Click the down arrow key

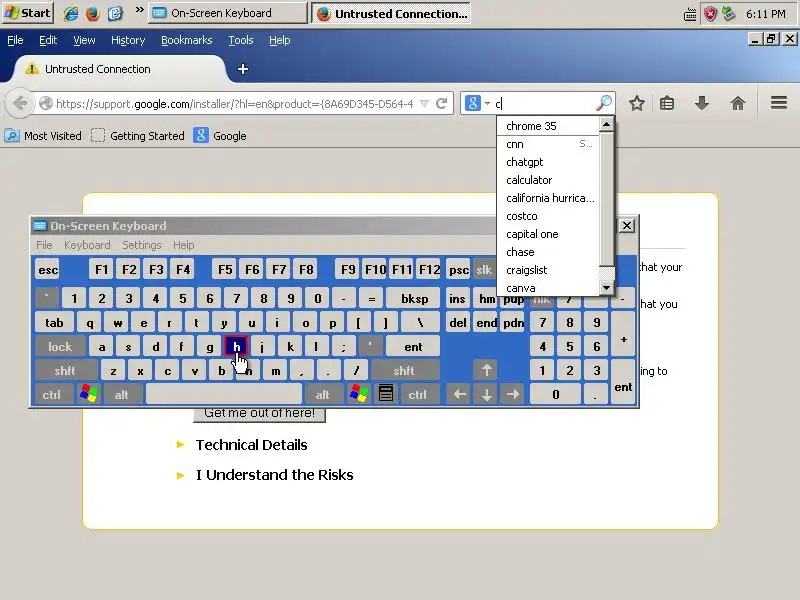(x=486, y=394)
